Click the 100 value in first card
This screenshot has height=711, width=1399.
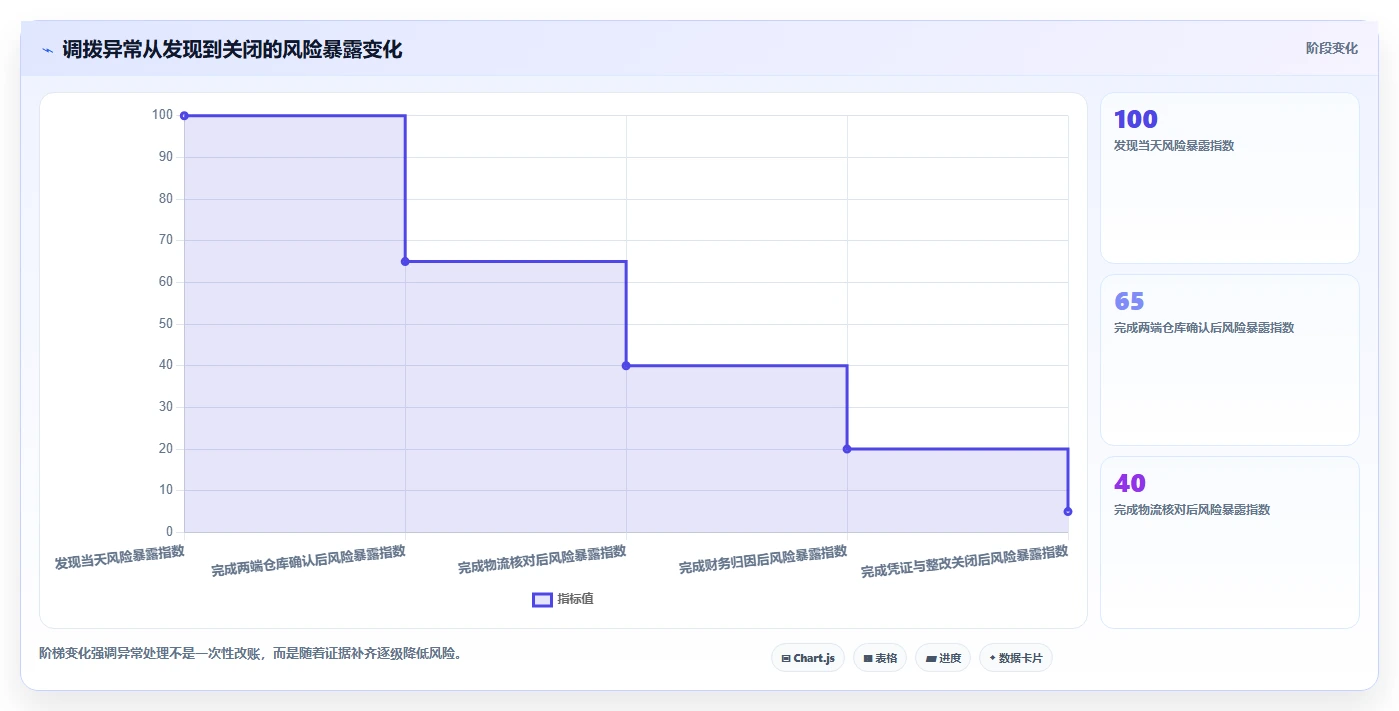[1135, 119]
